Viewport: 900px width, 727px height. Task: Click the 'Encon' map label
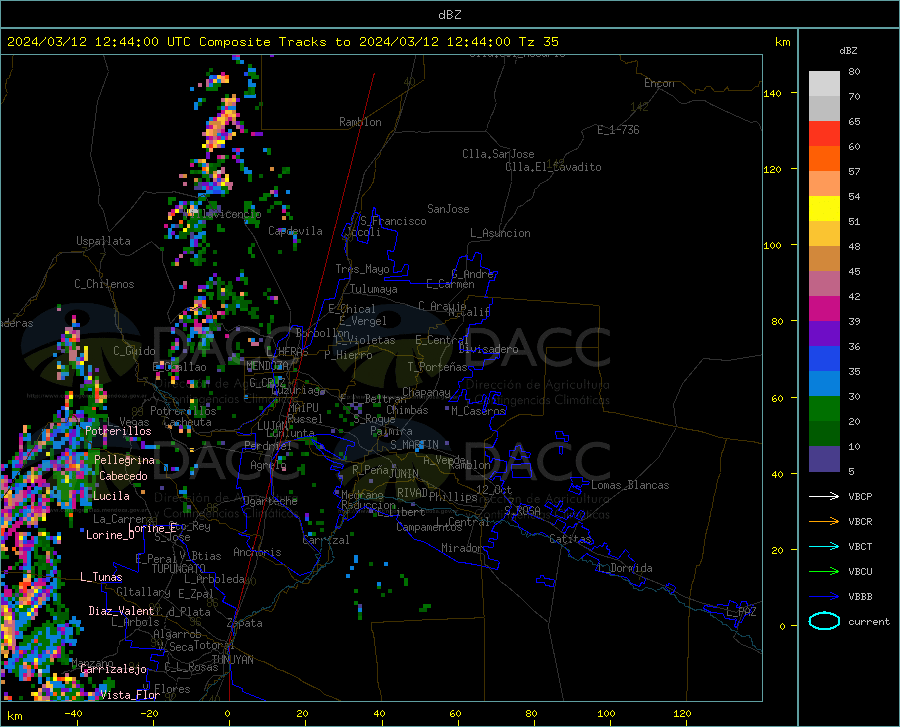click(659, 83)
